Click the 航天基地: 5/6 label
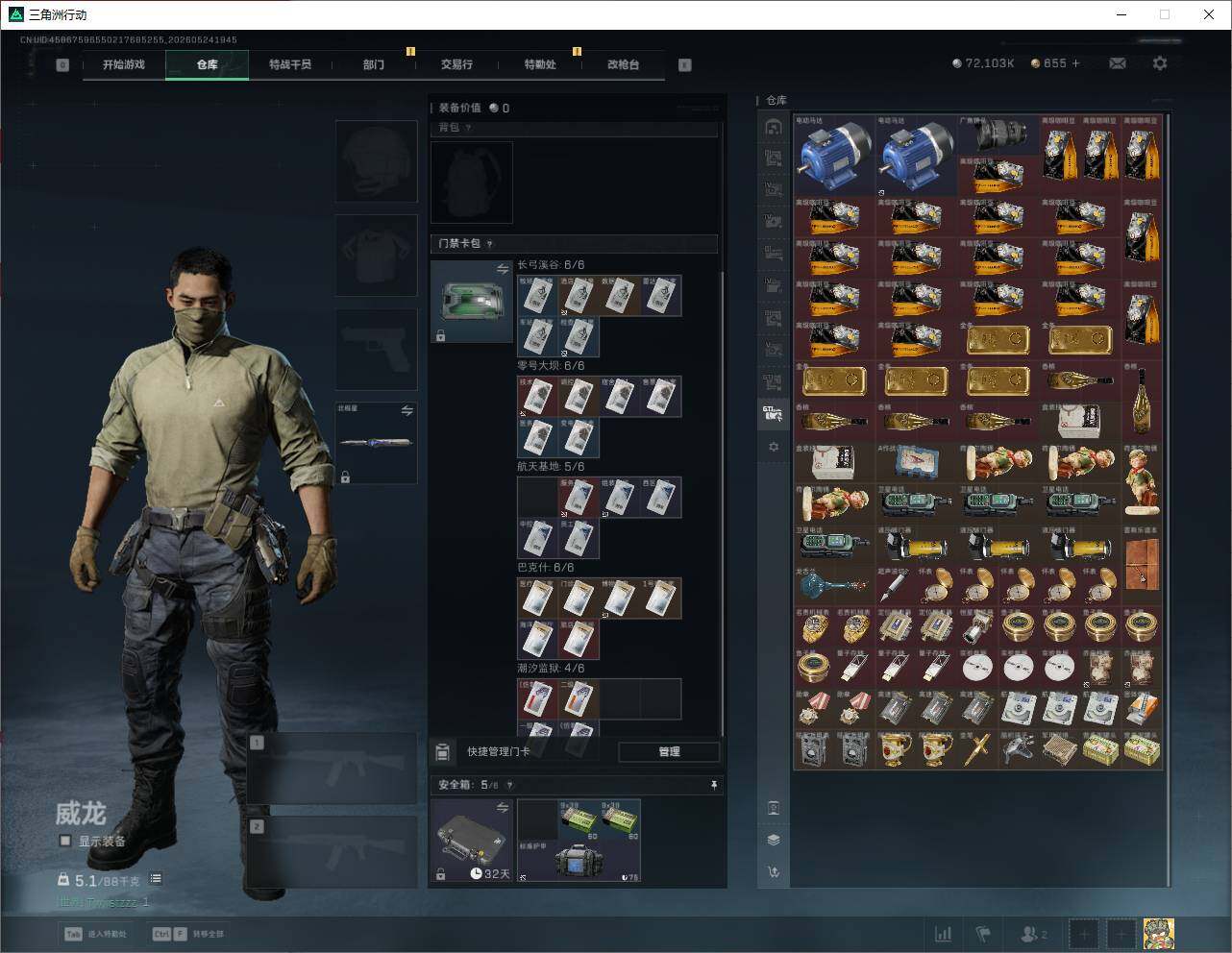1232x953 pixels. pos(551,467)
